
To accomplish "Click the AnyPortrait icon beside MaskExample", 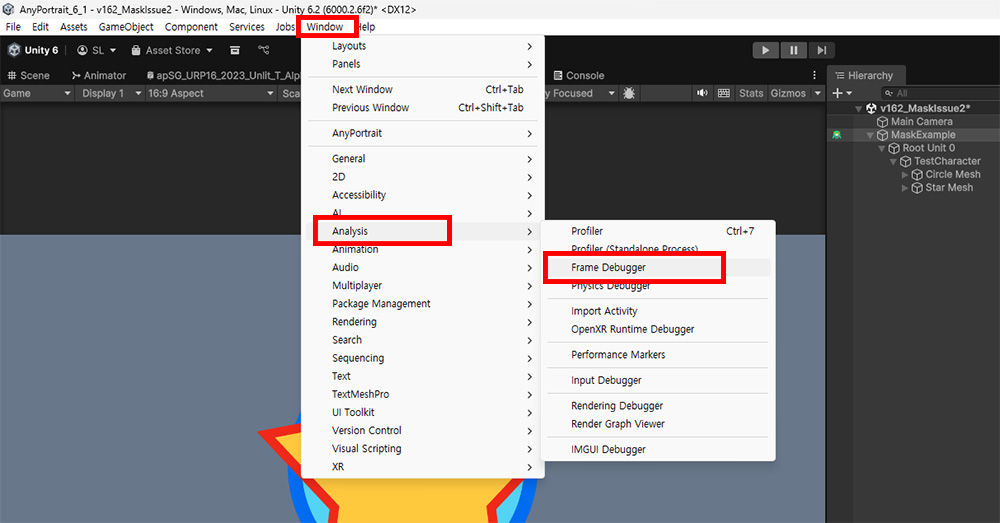I will 836,135.
